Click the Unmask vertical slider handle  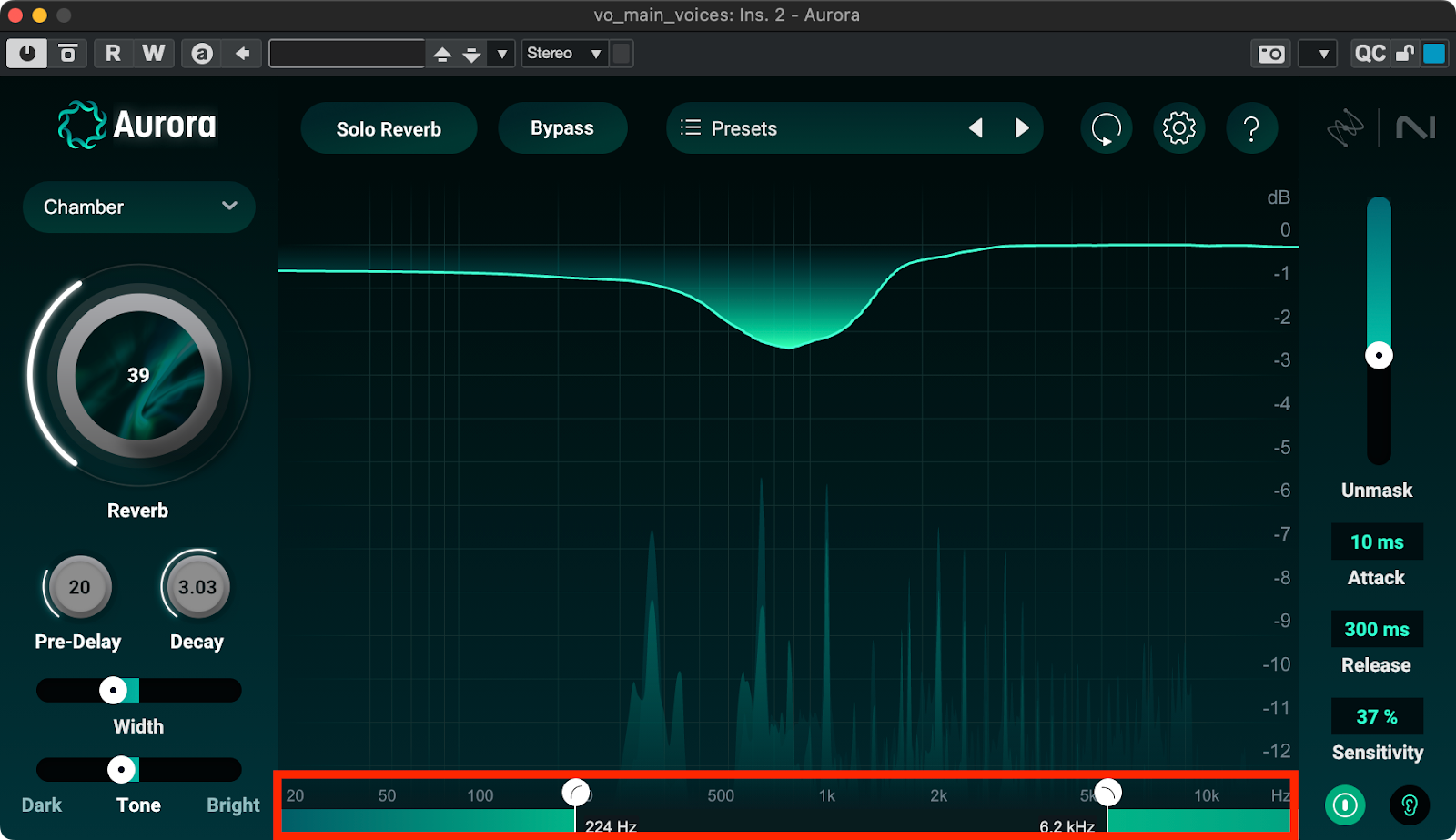pyautogui.click(x=1379, y=355)
